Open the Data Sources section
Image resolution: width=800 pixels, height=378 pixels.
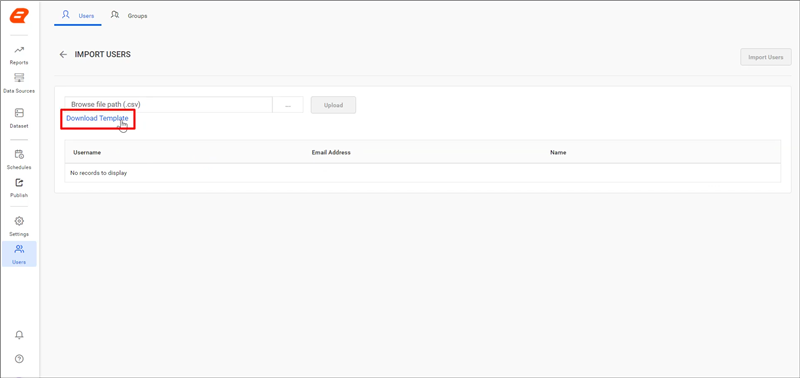coord(19,84)
